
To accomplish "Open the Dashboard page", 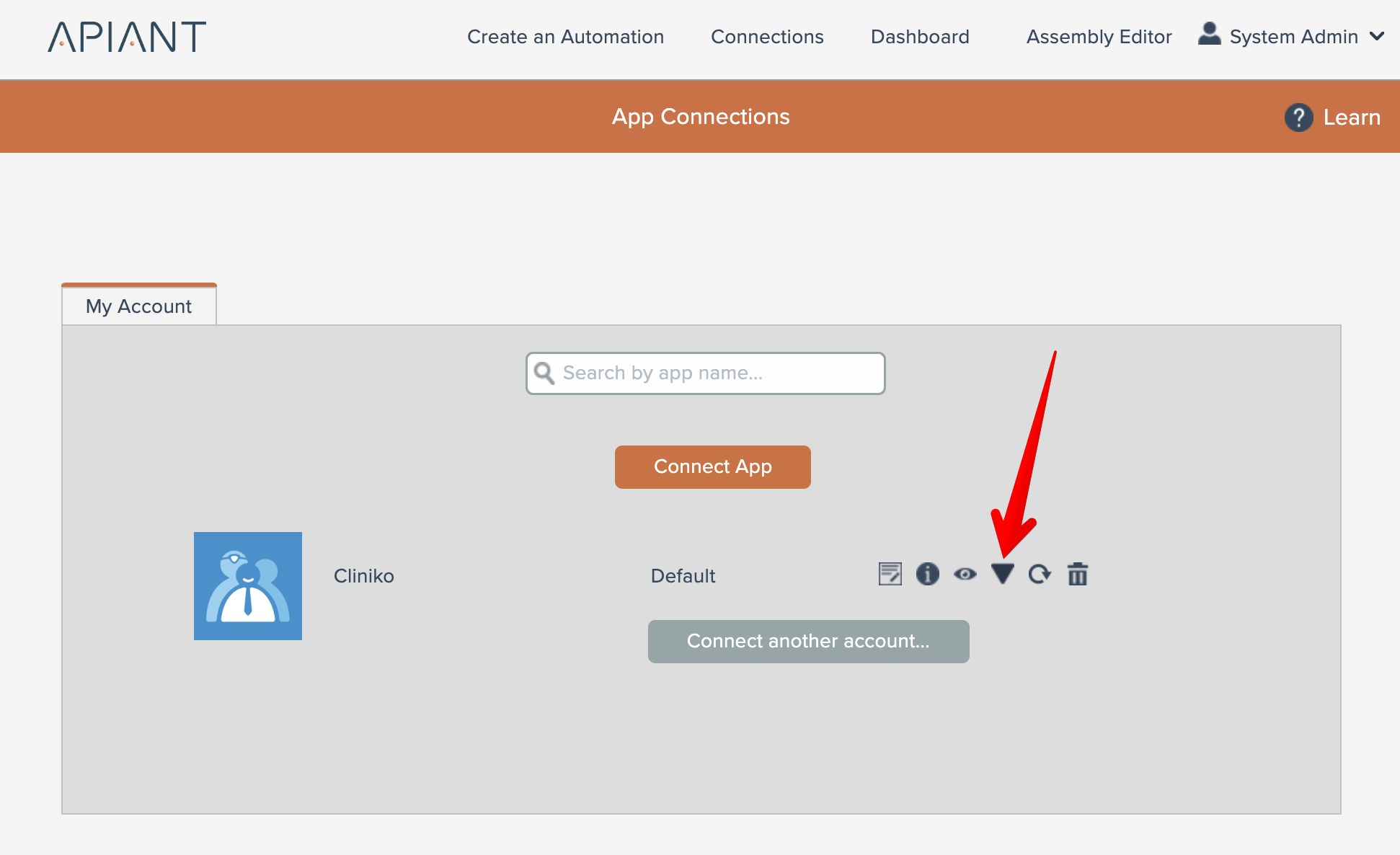I will (x=920, y=37).
